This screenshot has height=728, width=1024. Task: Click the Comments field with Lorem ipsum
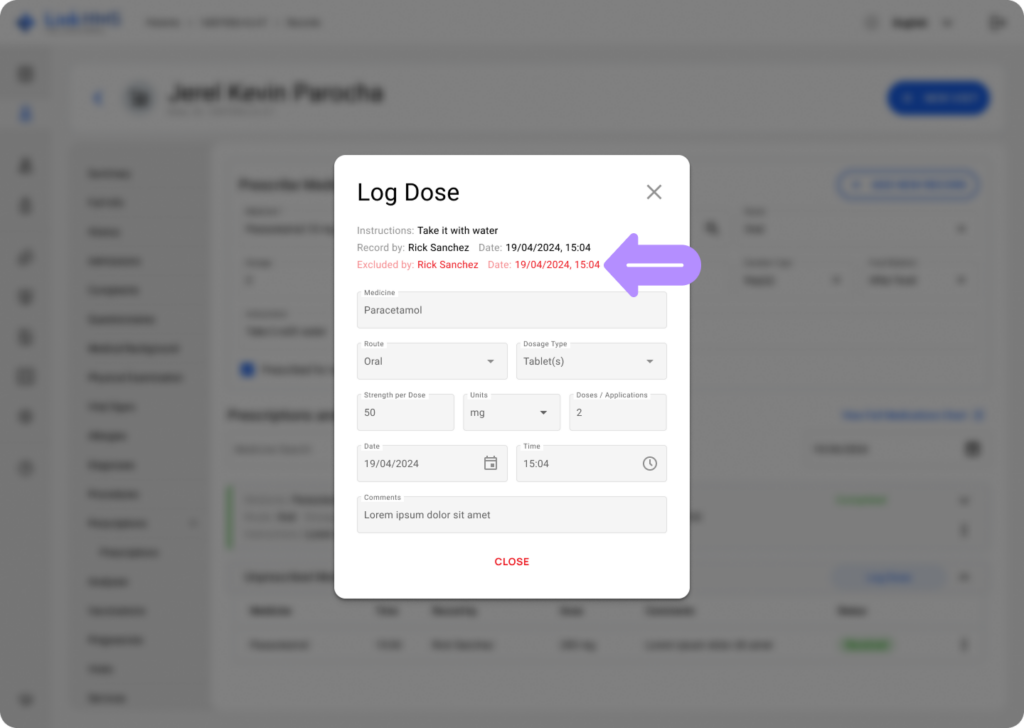(511, 515)
